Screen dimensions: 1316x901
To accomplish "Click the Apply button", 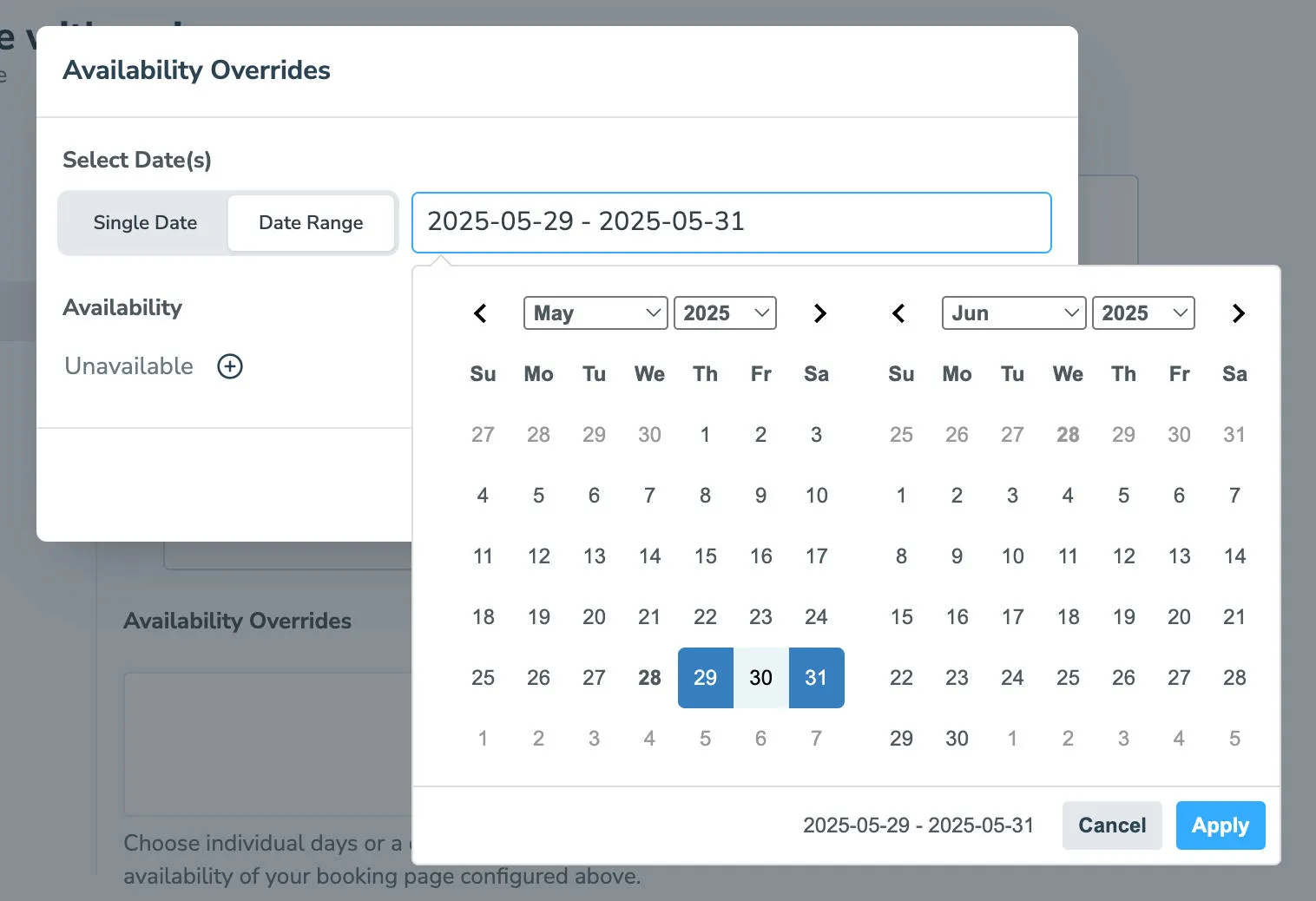I will [1220, 825].
